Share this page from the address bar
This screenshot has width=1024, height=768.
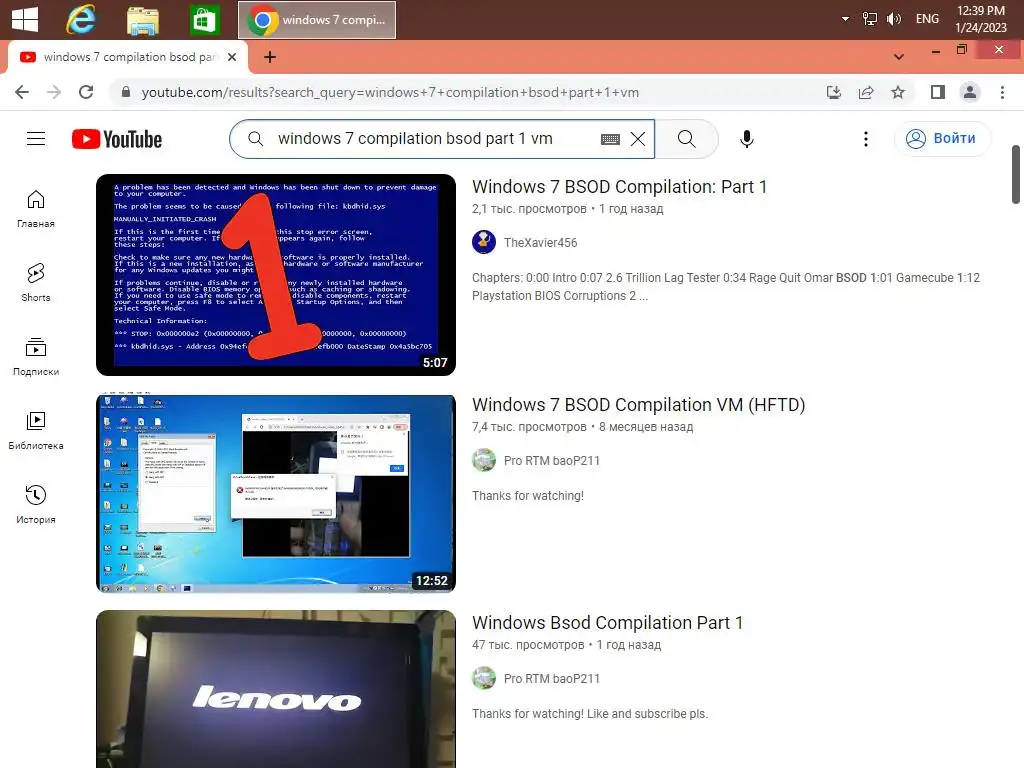pyautogui.click(x=866, y=92)
